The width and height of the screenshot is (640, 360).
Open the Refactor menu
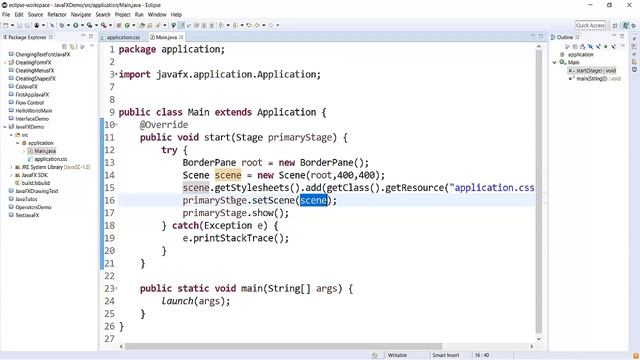coord(57,15)
